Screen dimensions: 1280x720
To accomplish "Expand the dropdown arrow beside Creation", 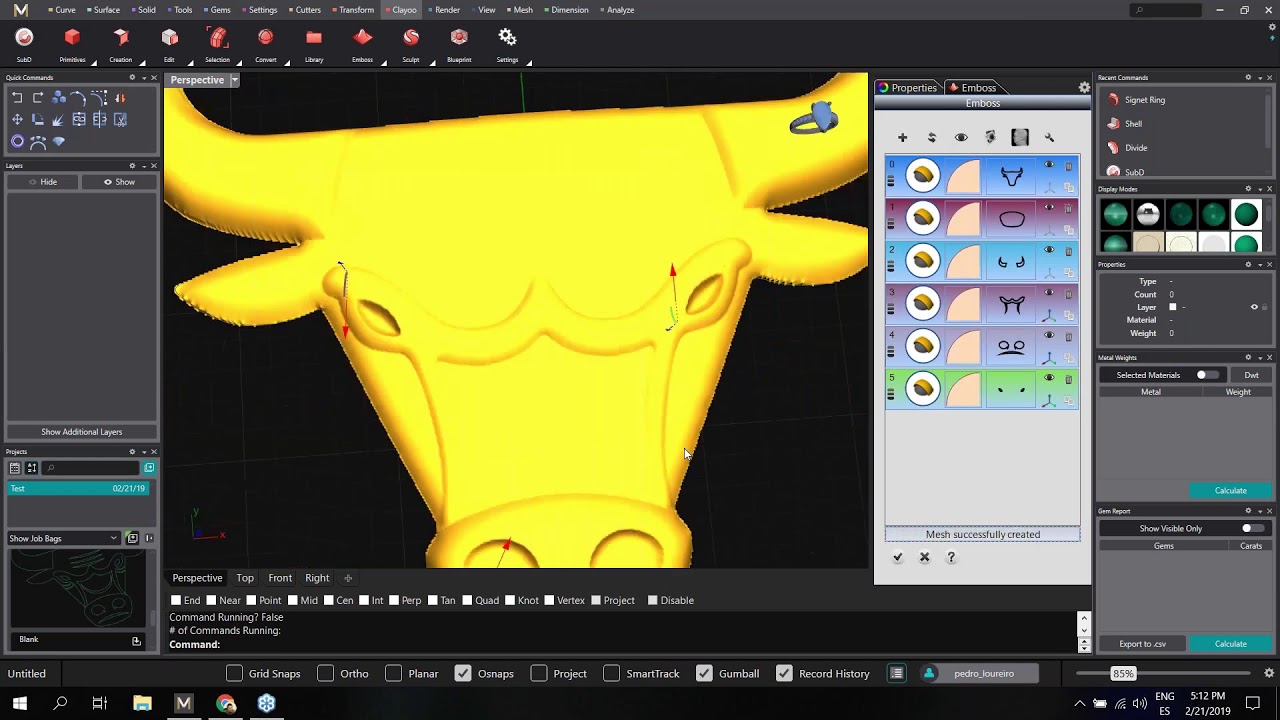I will pyautogui.click(x=142, y=61).
